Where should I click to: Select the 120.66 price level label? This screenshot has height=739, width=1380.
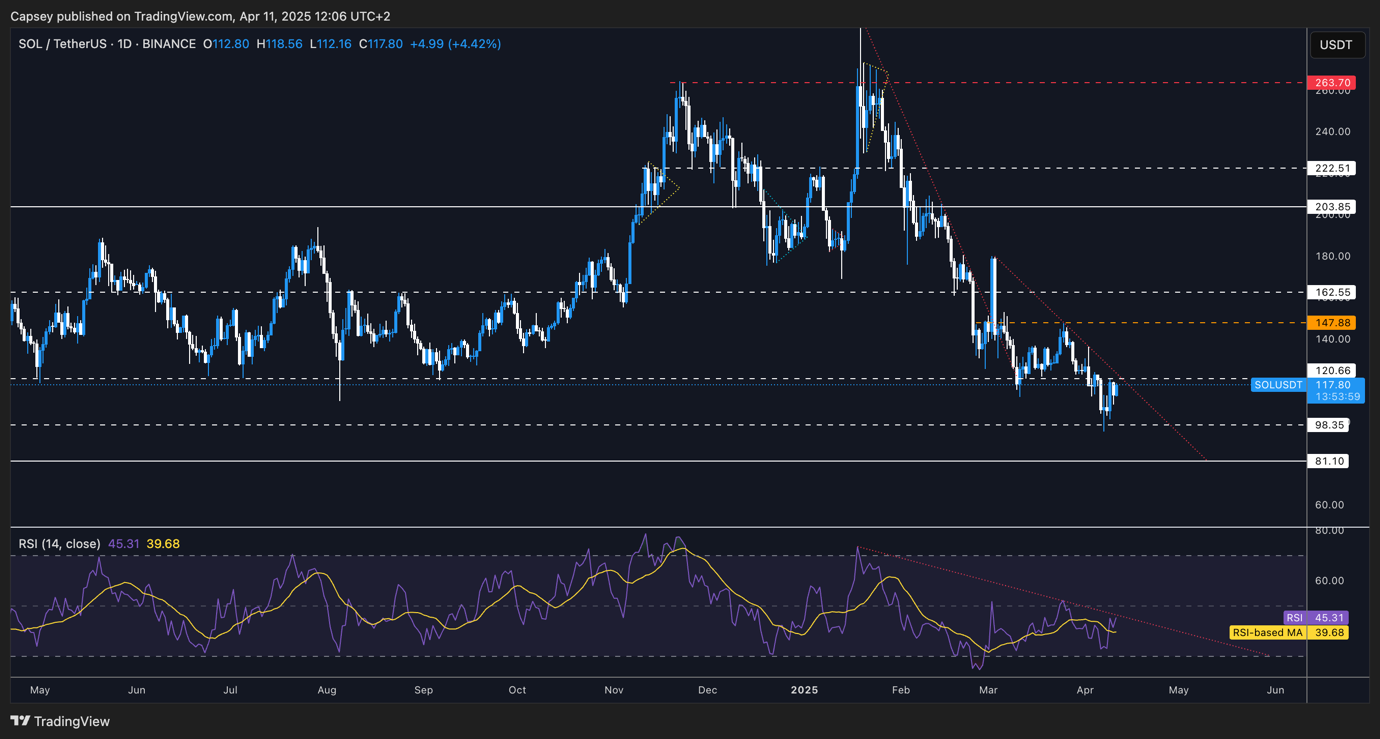(x=1332, y=370)
